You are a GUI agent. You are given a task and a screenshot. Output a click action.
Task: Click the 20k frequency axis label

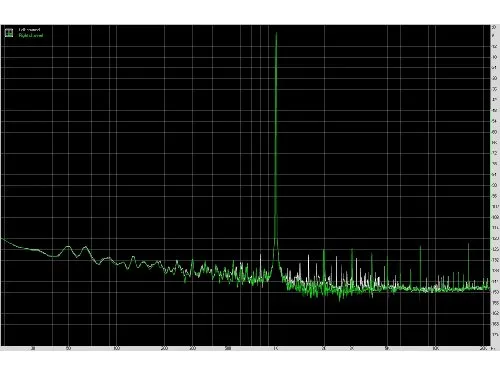(483, 349)
